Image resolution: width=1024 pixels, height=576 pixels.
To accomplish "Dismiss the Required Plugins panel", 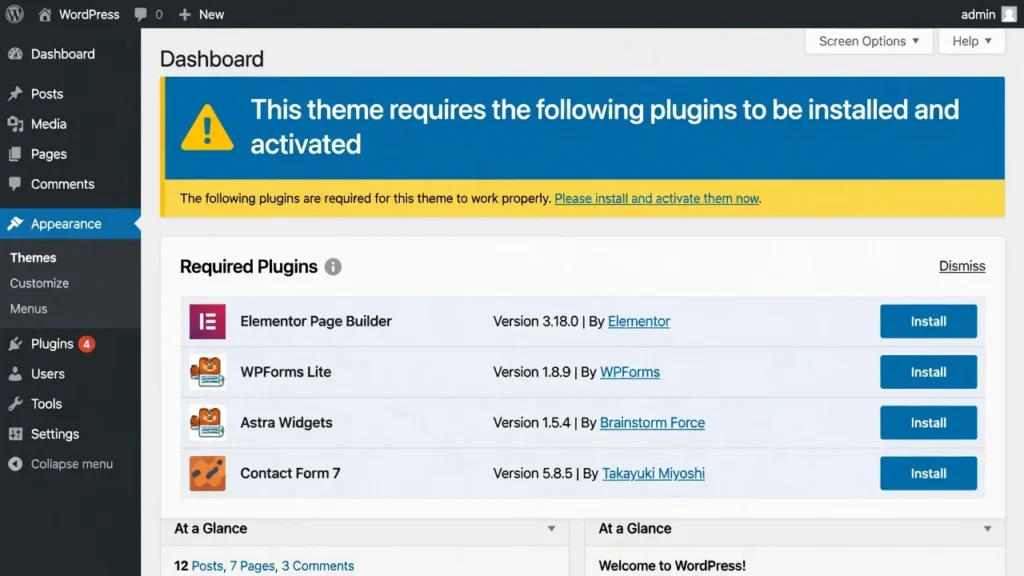I will click(962, 266).
